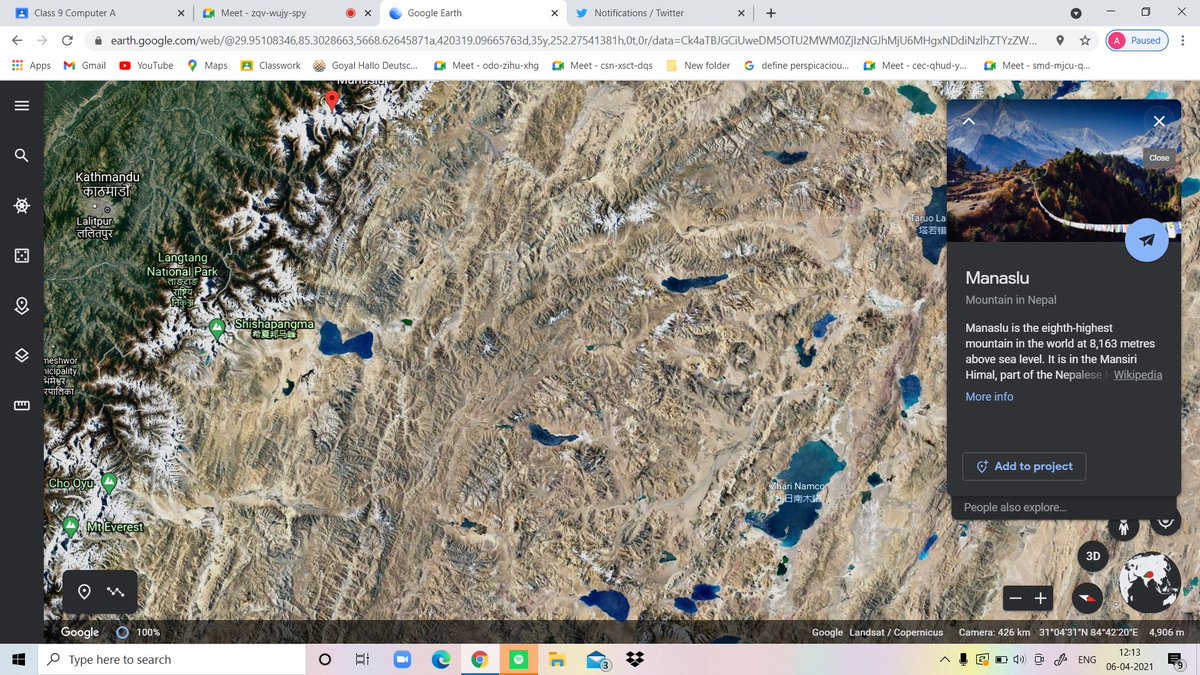Viewport: 1200px width, 675px height.
Task: Open the Dropbox taskbar icon
Action: coord(634,659)
